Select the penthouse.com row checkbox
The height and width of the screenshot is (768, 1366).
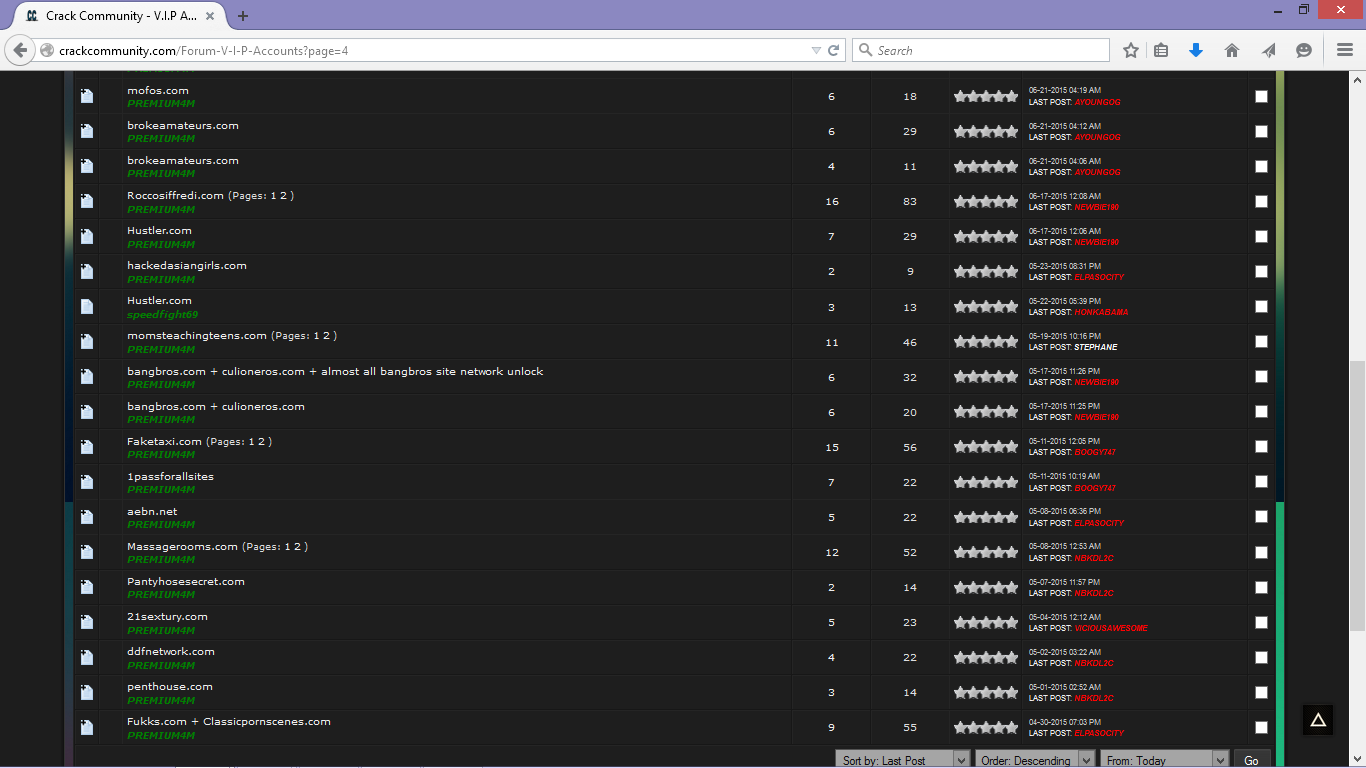coord(1261,692)
